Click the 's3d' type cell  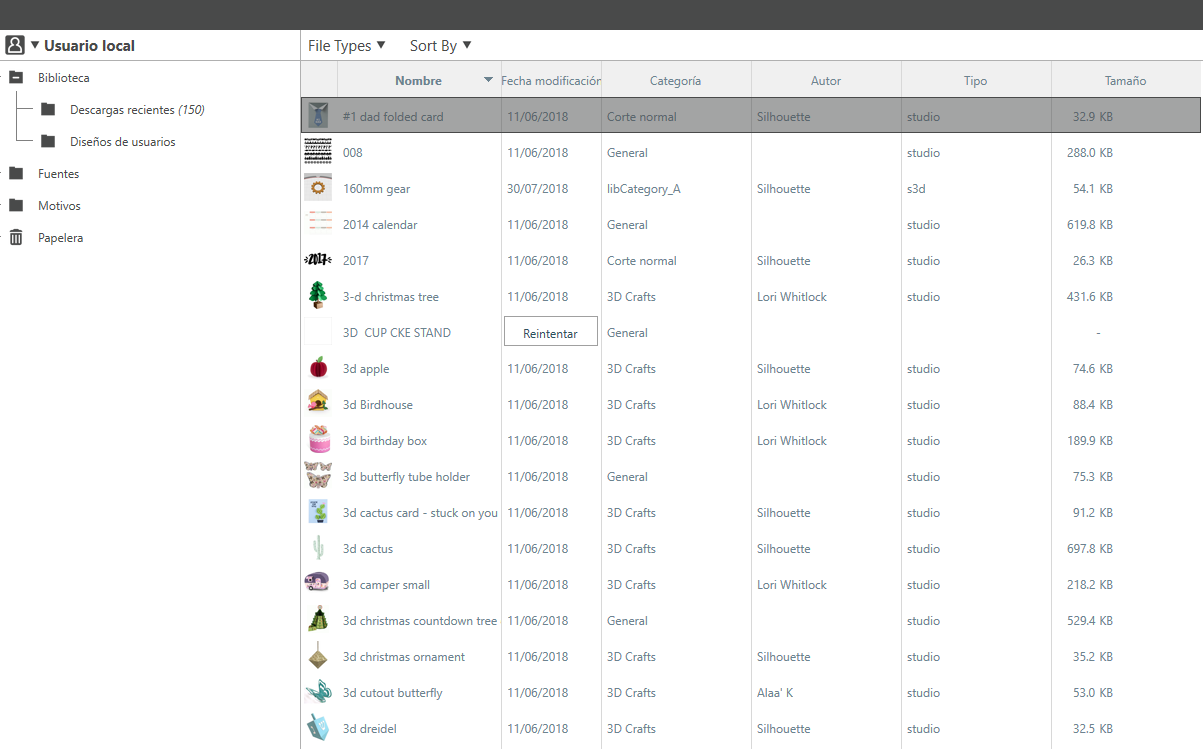click(x=916, y=189)
